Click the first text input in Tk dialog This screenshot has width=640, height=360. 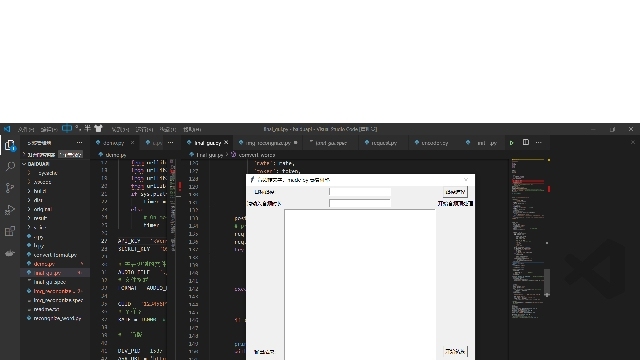(360, 192)
